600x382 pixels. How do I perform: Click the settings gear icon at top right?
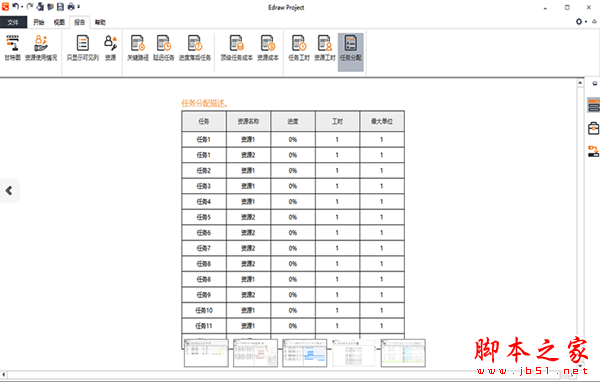579,22
